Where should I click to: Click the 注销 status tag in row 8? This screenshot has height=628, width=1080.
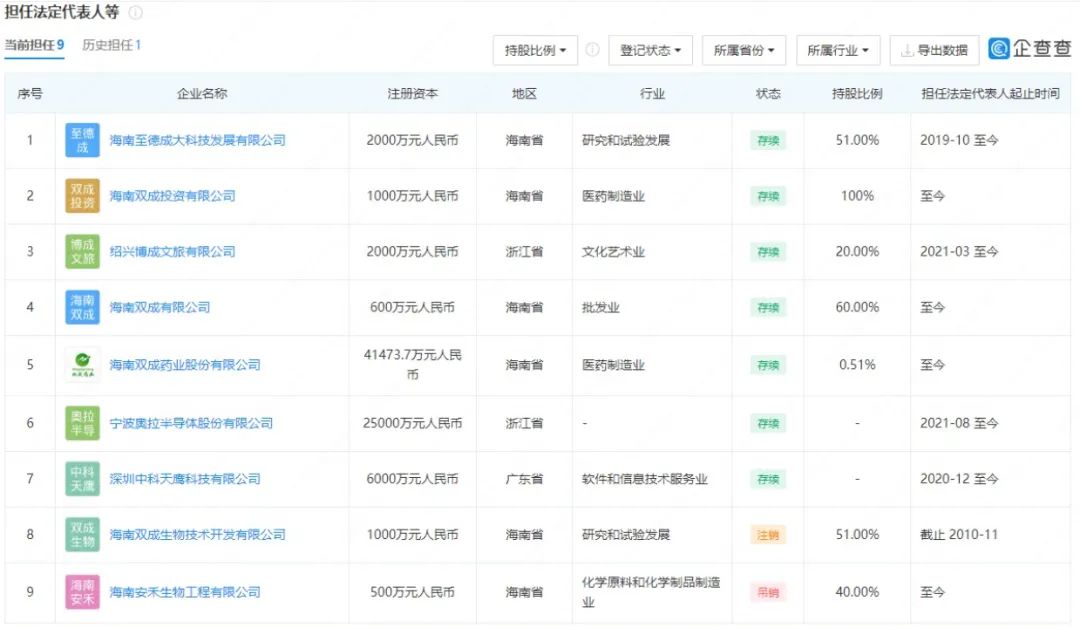coord(768,535)
